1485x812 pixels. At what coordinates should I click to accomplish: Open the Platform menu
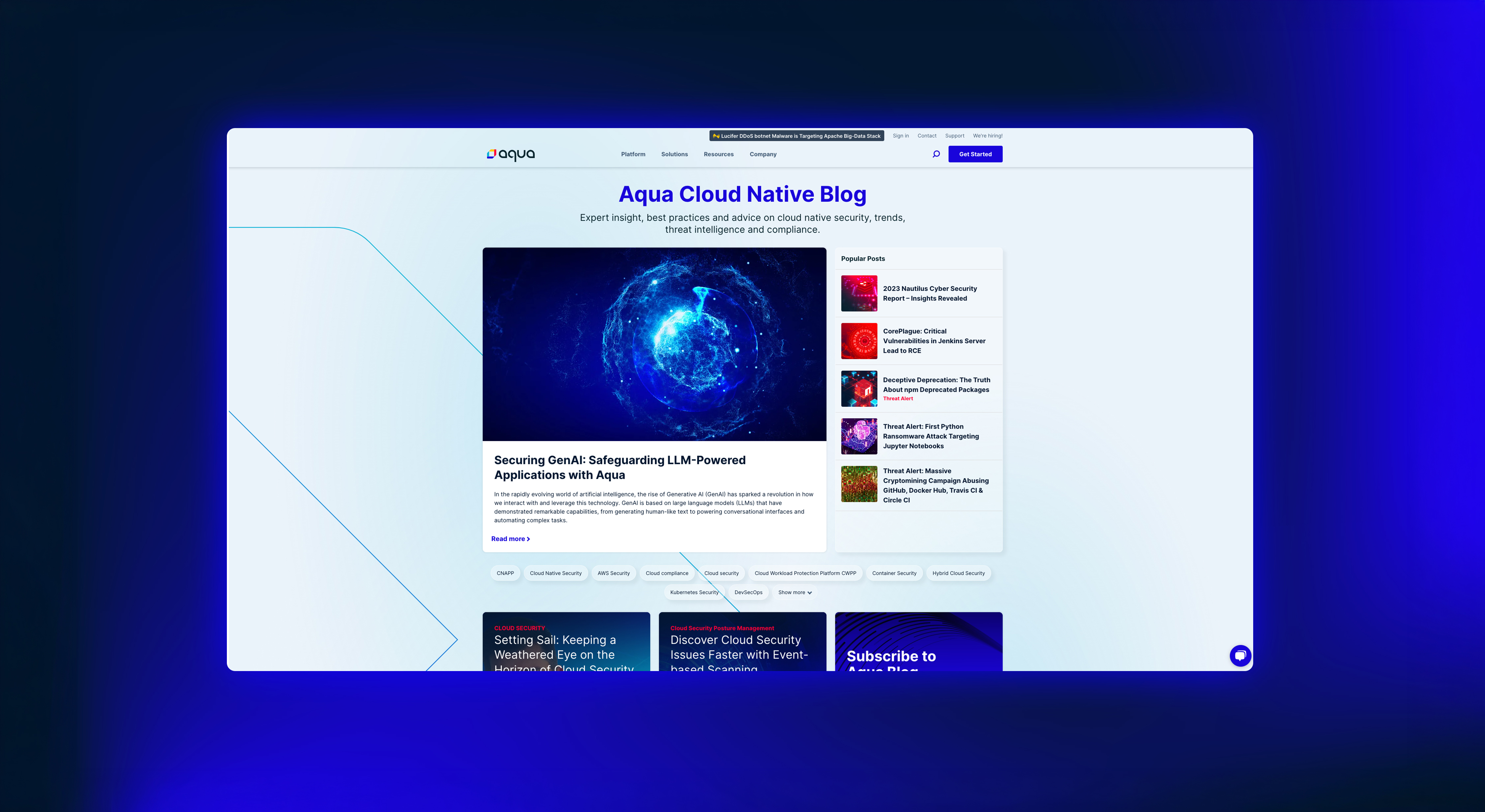point(633,154)
